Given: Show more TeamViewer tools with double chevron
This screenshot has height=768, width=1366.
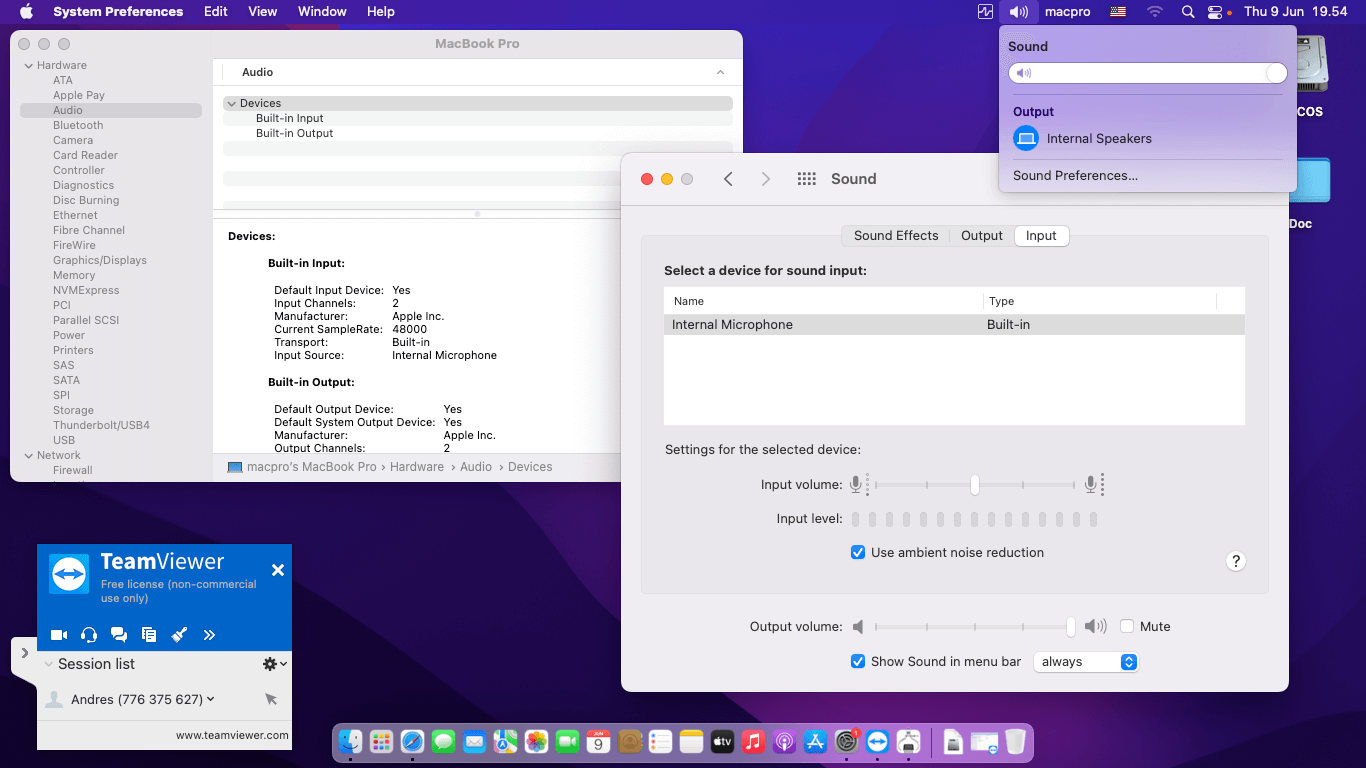Looking at the screenshot, I should [x=209, y=635].
